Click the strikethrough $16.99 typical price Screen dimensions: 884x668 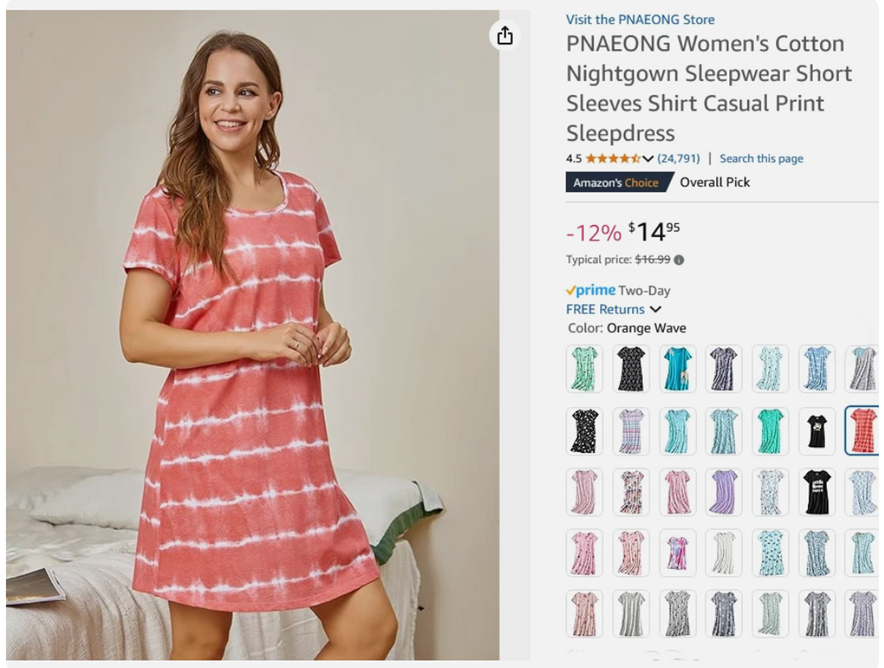click(x=652, y=259)
